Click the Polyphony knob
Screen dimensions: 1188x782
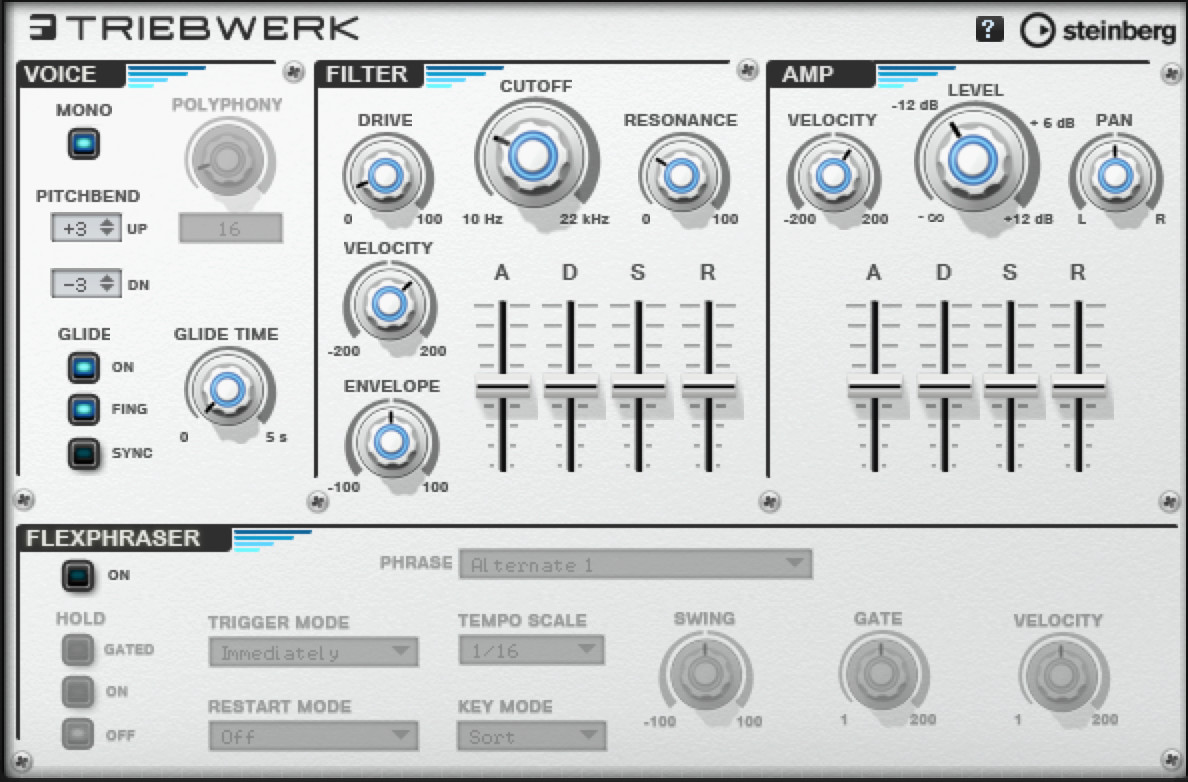[x=227, y=159]
